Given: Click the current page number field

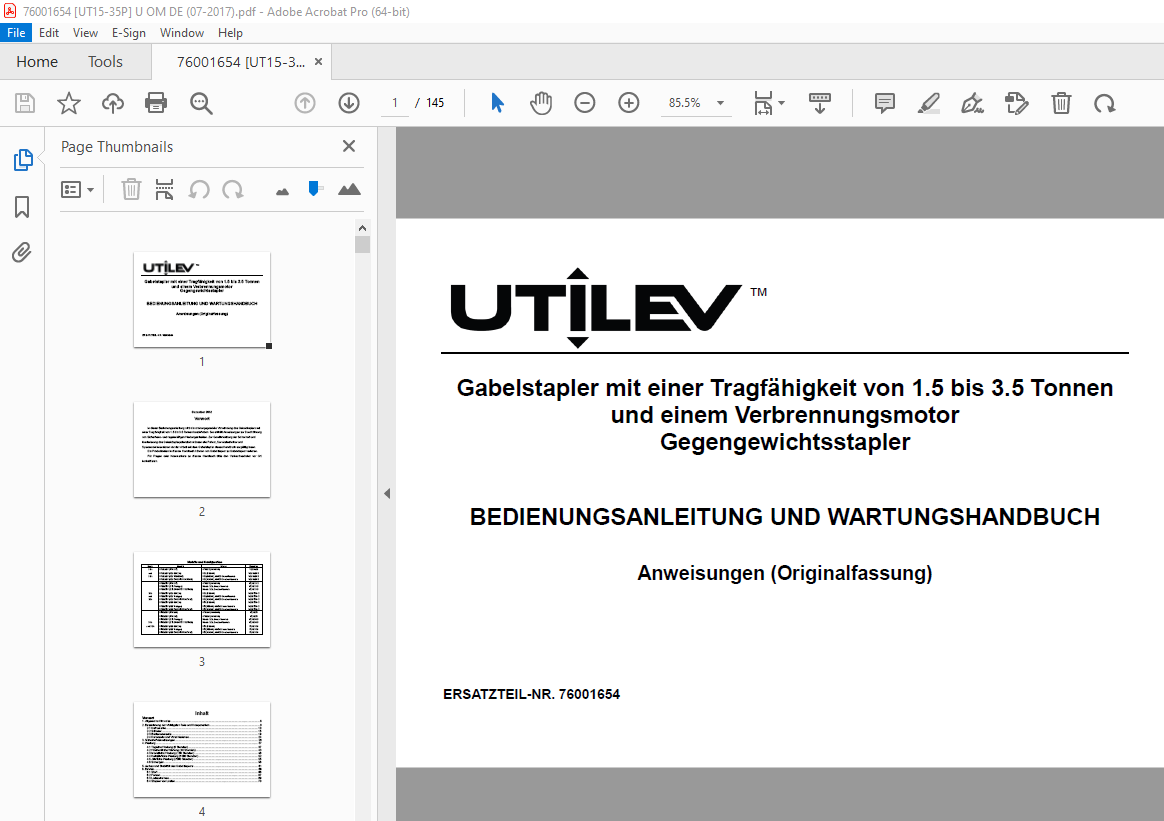Looking at the screenshot, I should tap(395, 103).
